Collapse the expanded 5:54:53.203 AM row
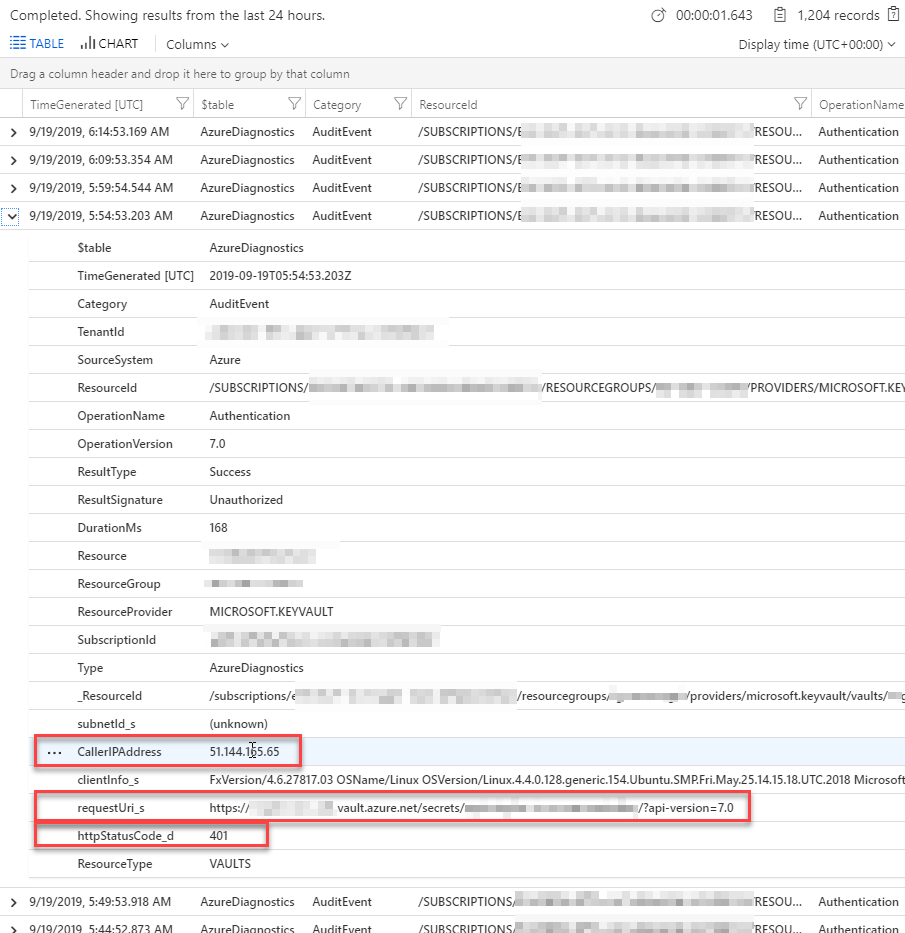This screenshot has height=933, width=905. tap(13, 216)
